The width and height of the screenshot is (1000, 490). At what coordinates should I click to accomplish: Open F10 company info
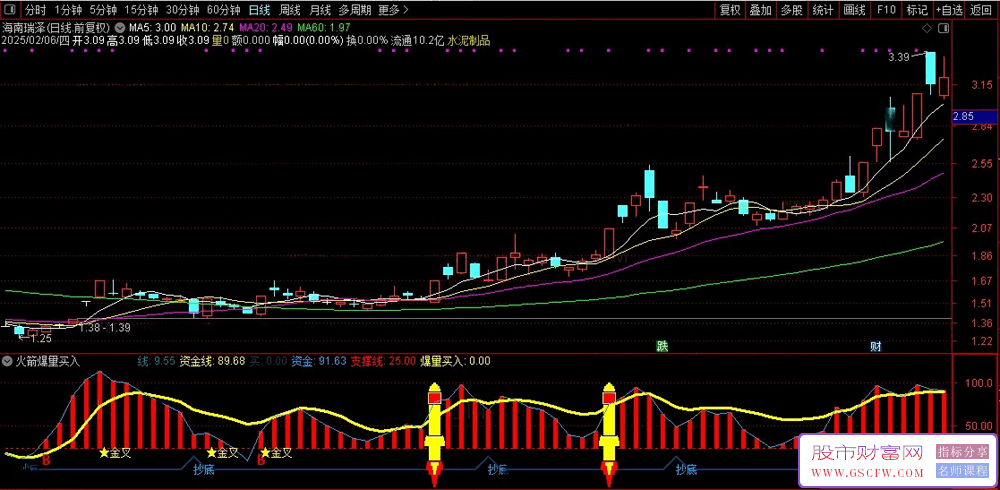tap(885, 10)
